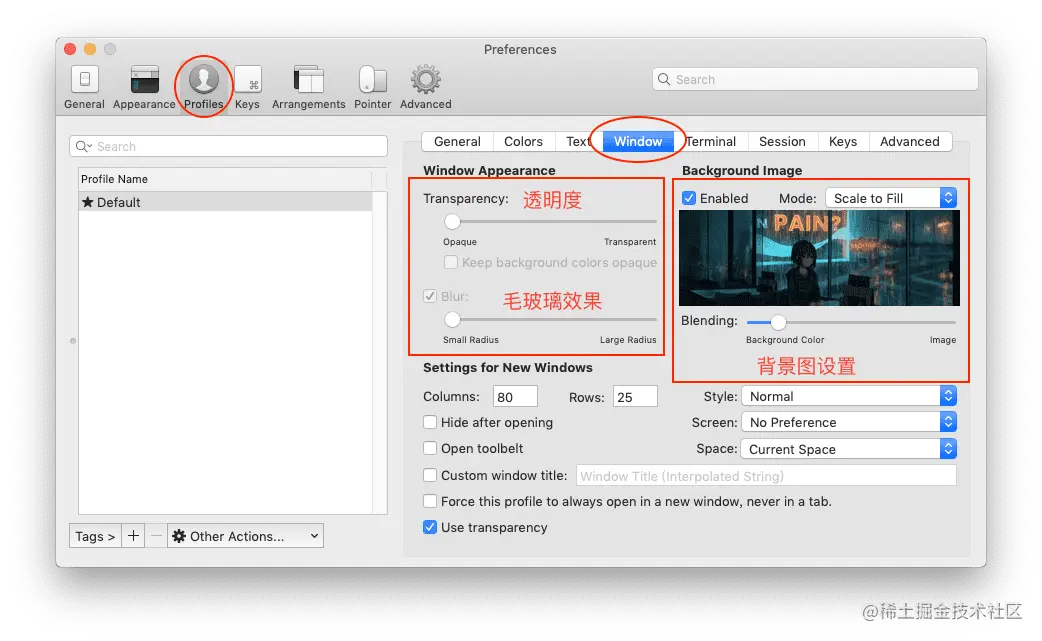This screenshot has width=1042, height=641.
Task: Open the Pointer preferences icon
Action: (x=372, y=80)
